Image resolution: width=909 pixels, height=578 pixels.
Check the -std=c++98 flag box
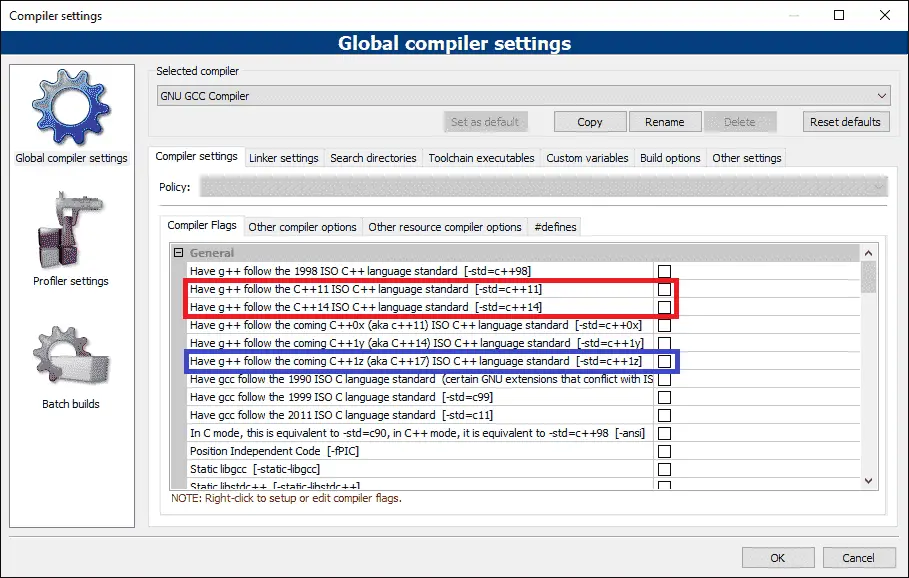coord(664,271)
